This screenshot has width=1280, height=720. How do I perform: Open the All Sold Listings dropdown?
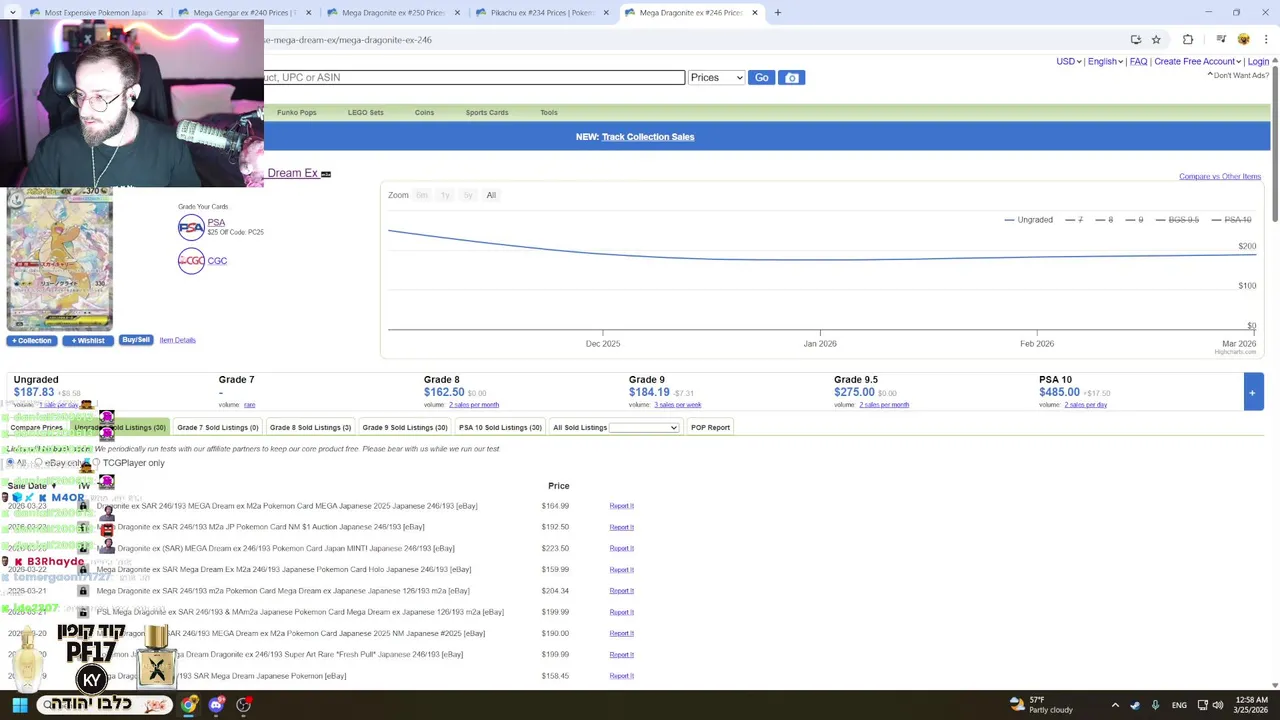coord(644,428)
